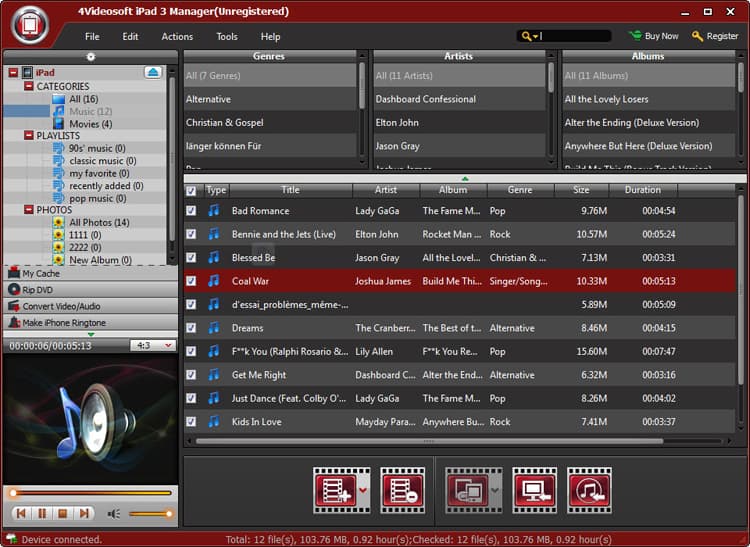Sort the table by Title column

pos(290,190)
